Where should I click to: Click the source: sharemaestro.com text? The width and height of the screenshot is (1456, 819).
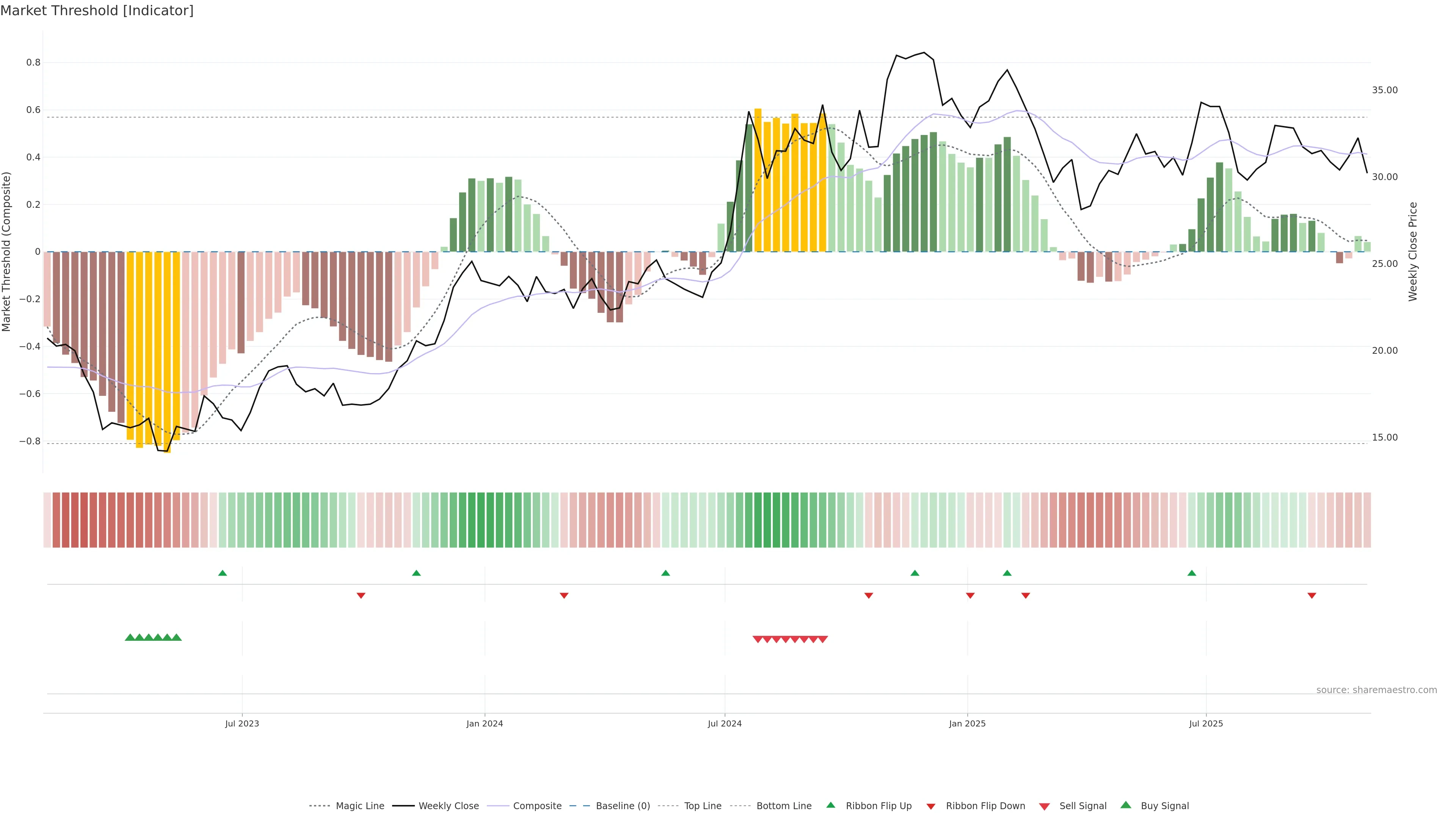point(1376,690)
